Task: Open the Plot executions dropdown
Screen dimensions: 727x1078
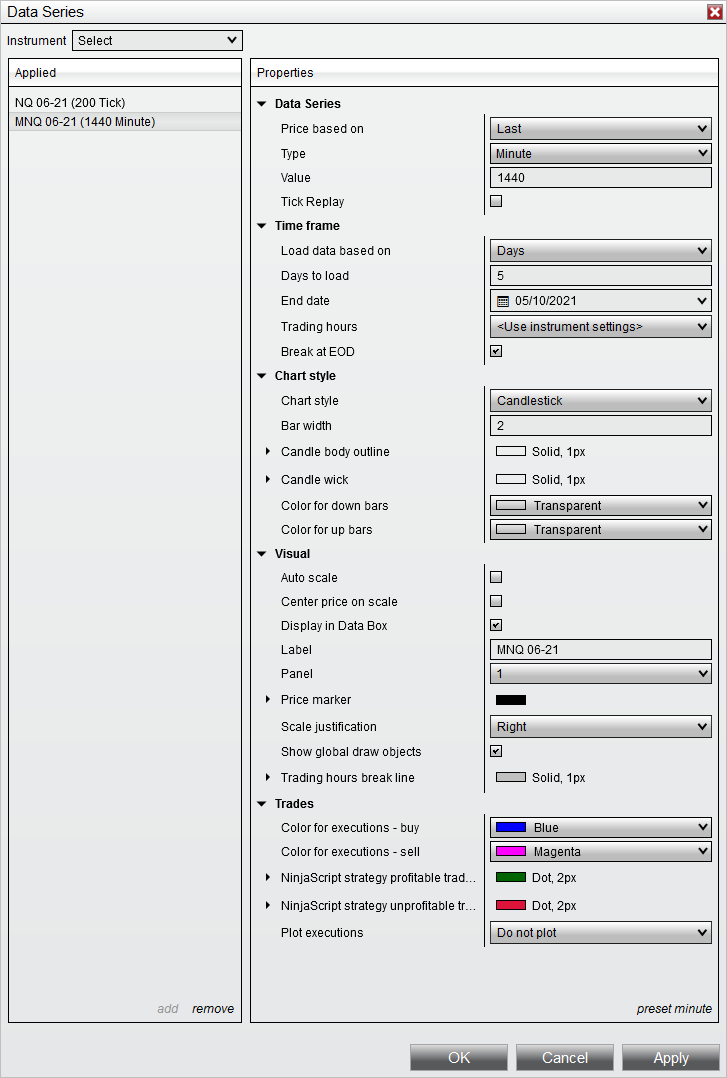Action: tap(601, 933)
